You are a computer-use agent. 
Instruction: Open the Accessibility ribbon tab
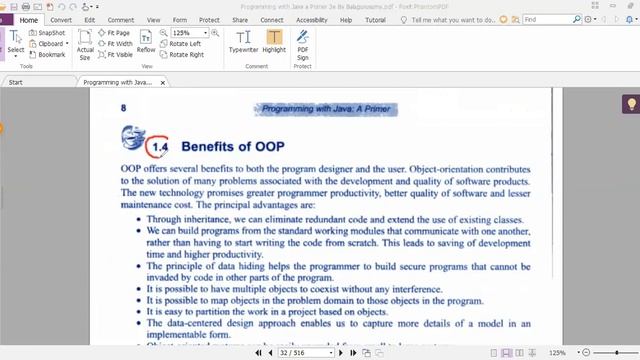click(x=311, y=20)
